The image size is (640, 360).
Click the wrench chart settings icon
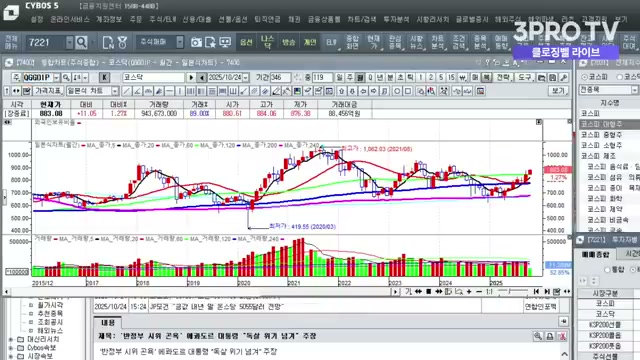tap(564, 78)
